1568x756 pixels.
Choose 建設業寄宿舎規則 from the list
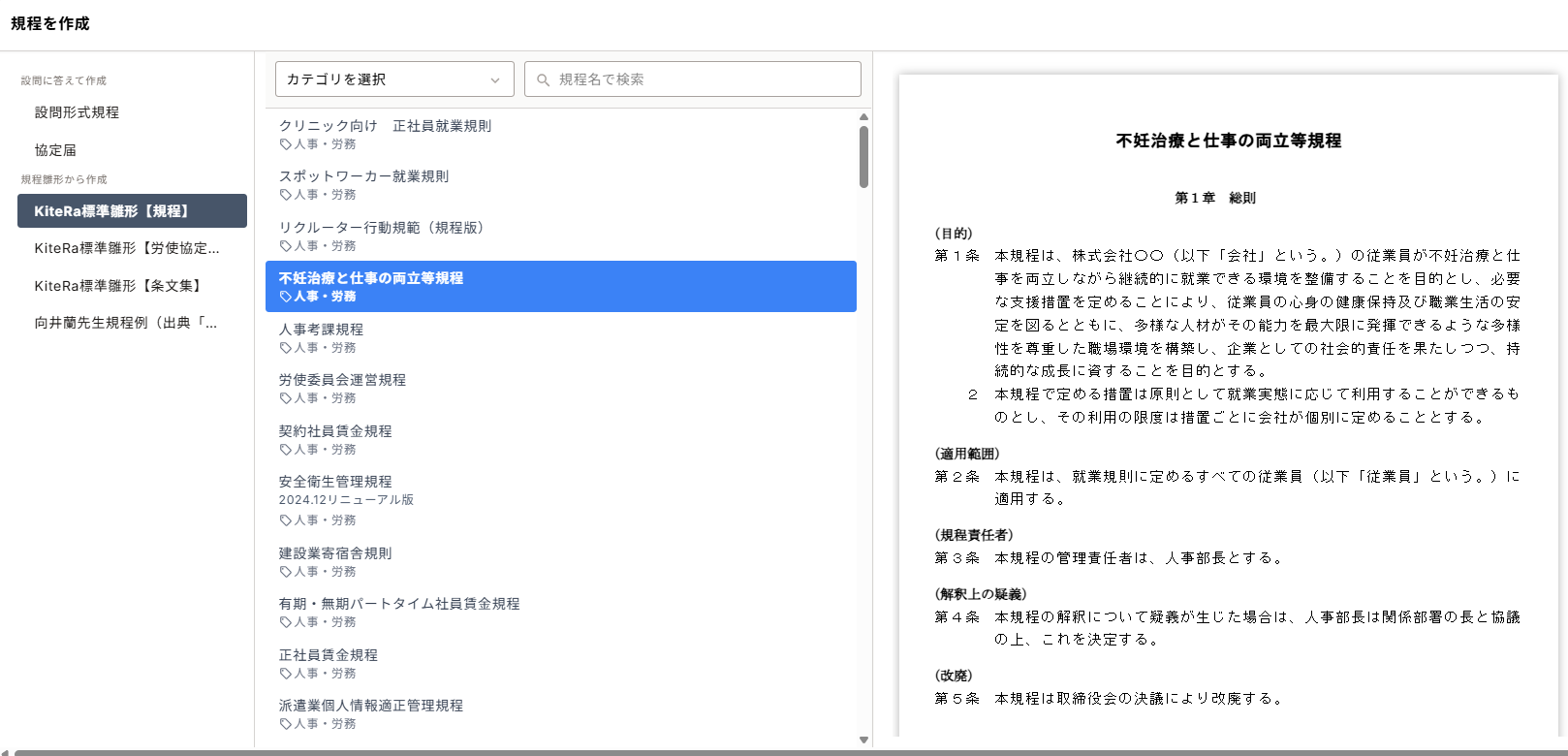(335, 553)
